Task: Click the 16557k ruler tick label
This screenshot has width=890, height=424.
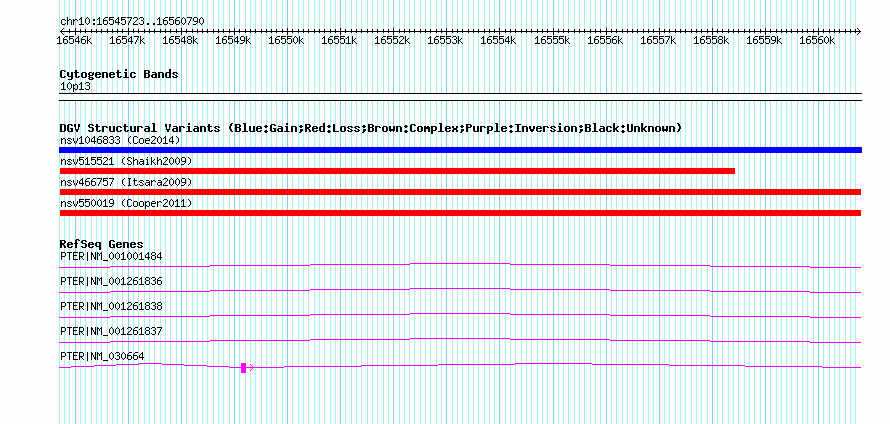Action: tap(658, 40)
